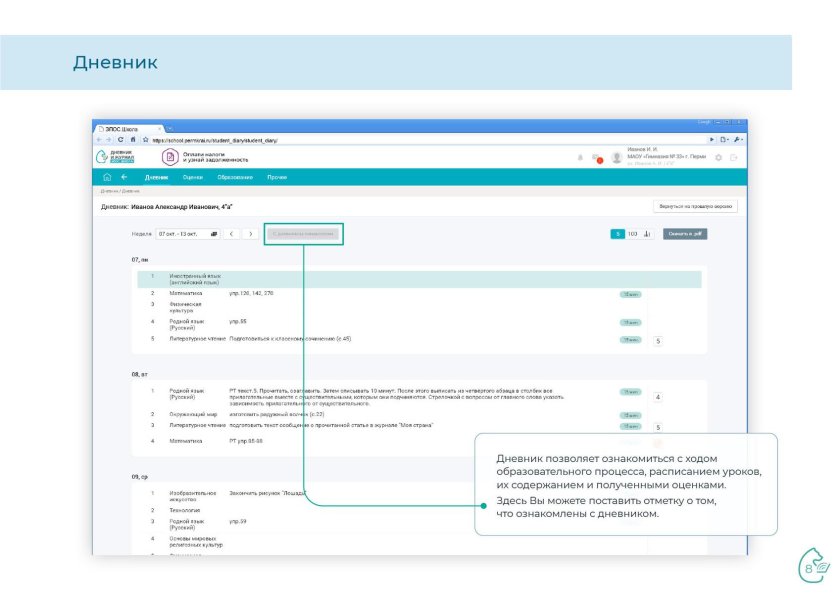
Task: Click the Скачать в pdf button
Action: click(x=685, y=234)
